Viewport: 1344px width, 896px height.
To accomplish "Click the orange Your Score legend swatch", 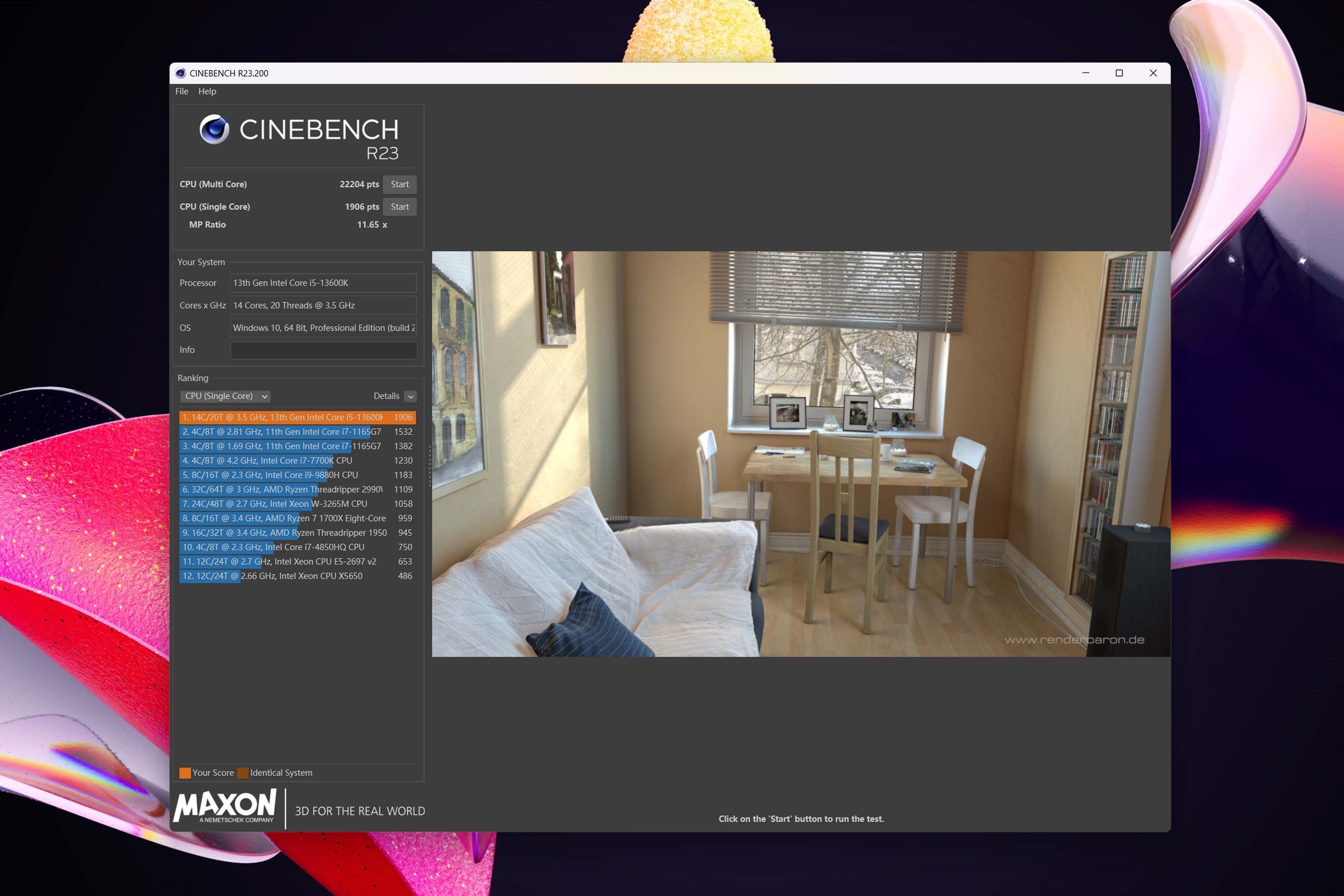I will [185, 773].
